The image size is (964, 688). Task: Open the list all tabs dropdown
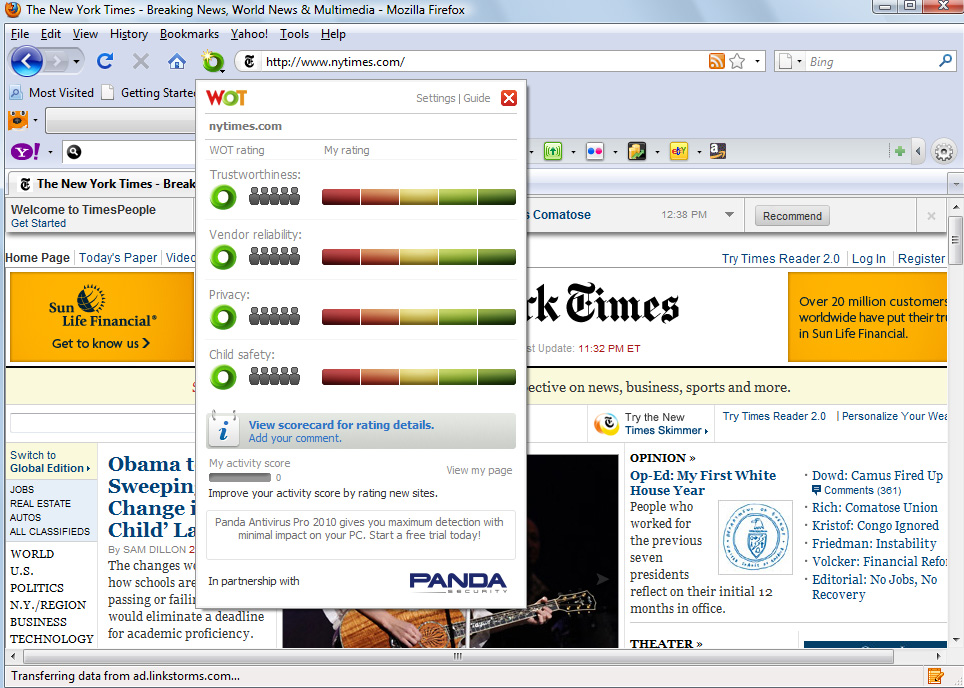pyautogui.click(x=955, y=184)
